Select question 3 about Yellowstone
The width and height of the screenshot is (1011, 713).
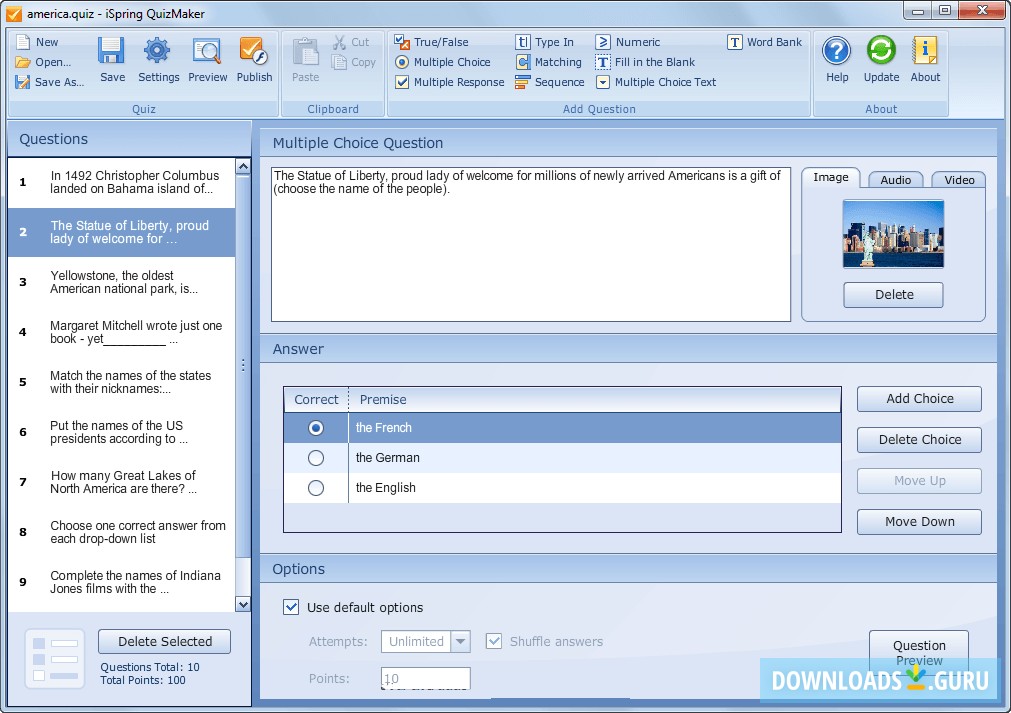tap(121, 282)
